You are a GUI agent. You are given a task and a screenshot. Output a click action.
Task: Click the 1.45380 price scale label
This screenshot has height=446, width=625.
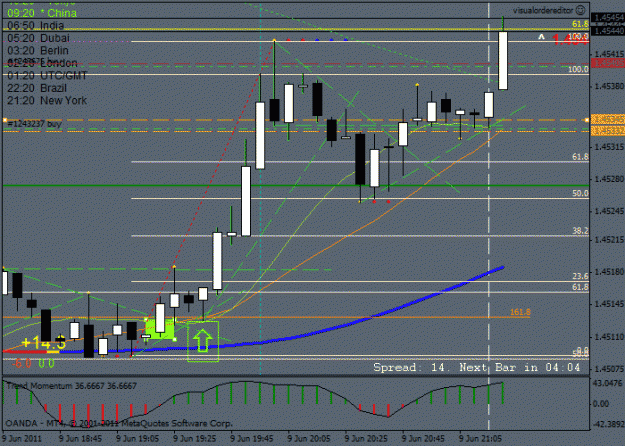tap(609, 86)
